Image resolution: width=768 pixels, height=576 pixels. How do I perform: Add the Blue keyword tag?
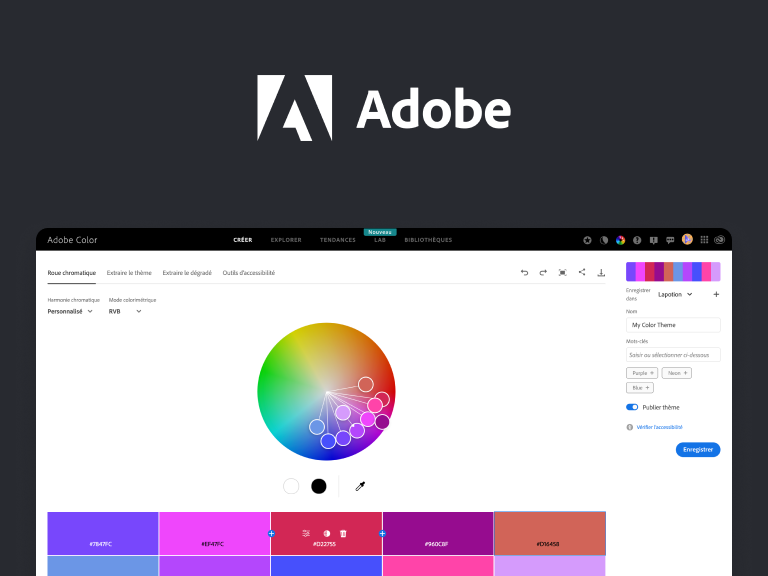click(640, 388)
